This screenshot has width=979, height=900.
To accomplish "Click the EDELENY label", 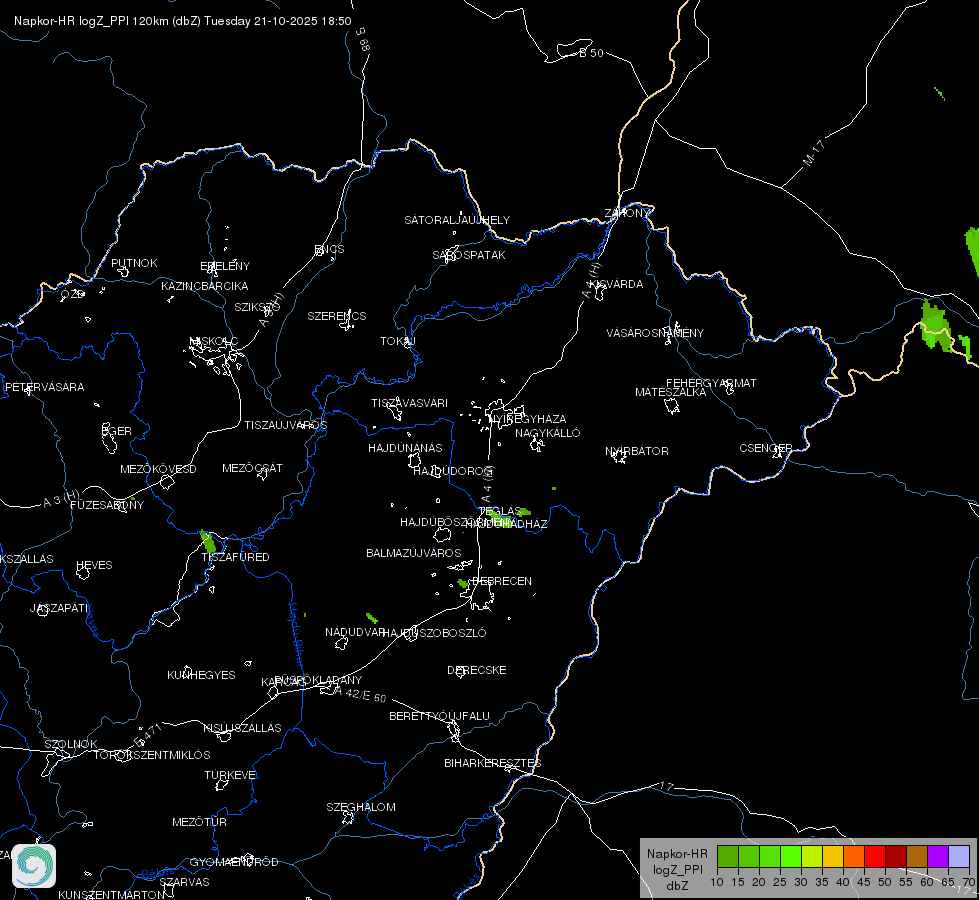I will 225,266.
